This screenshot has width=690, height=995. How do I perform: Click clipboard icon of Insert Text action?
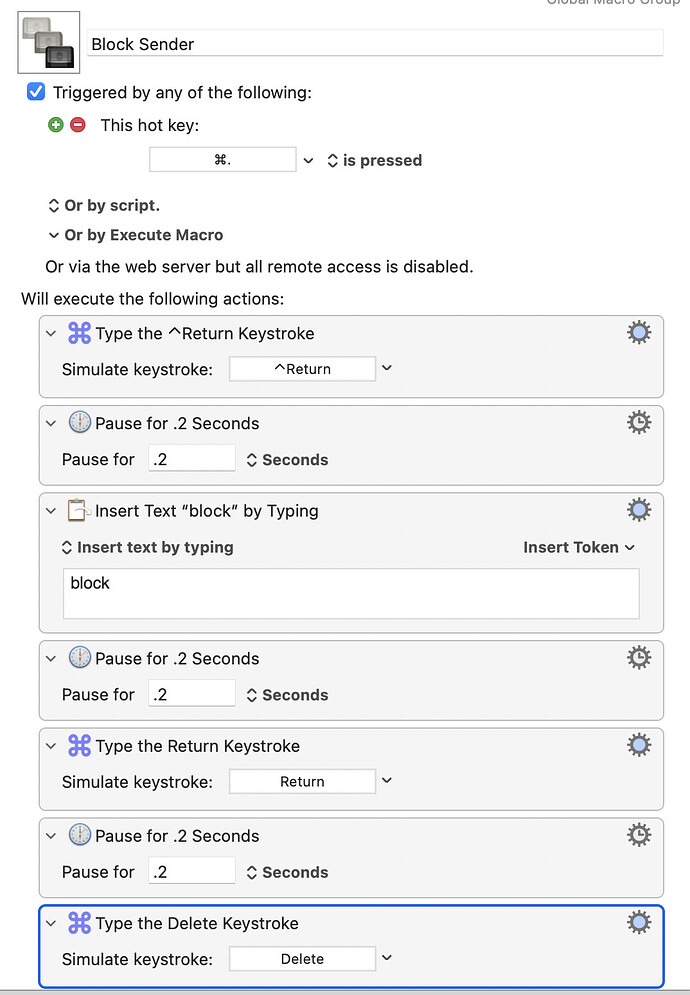pos(77,510)
